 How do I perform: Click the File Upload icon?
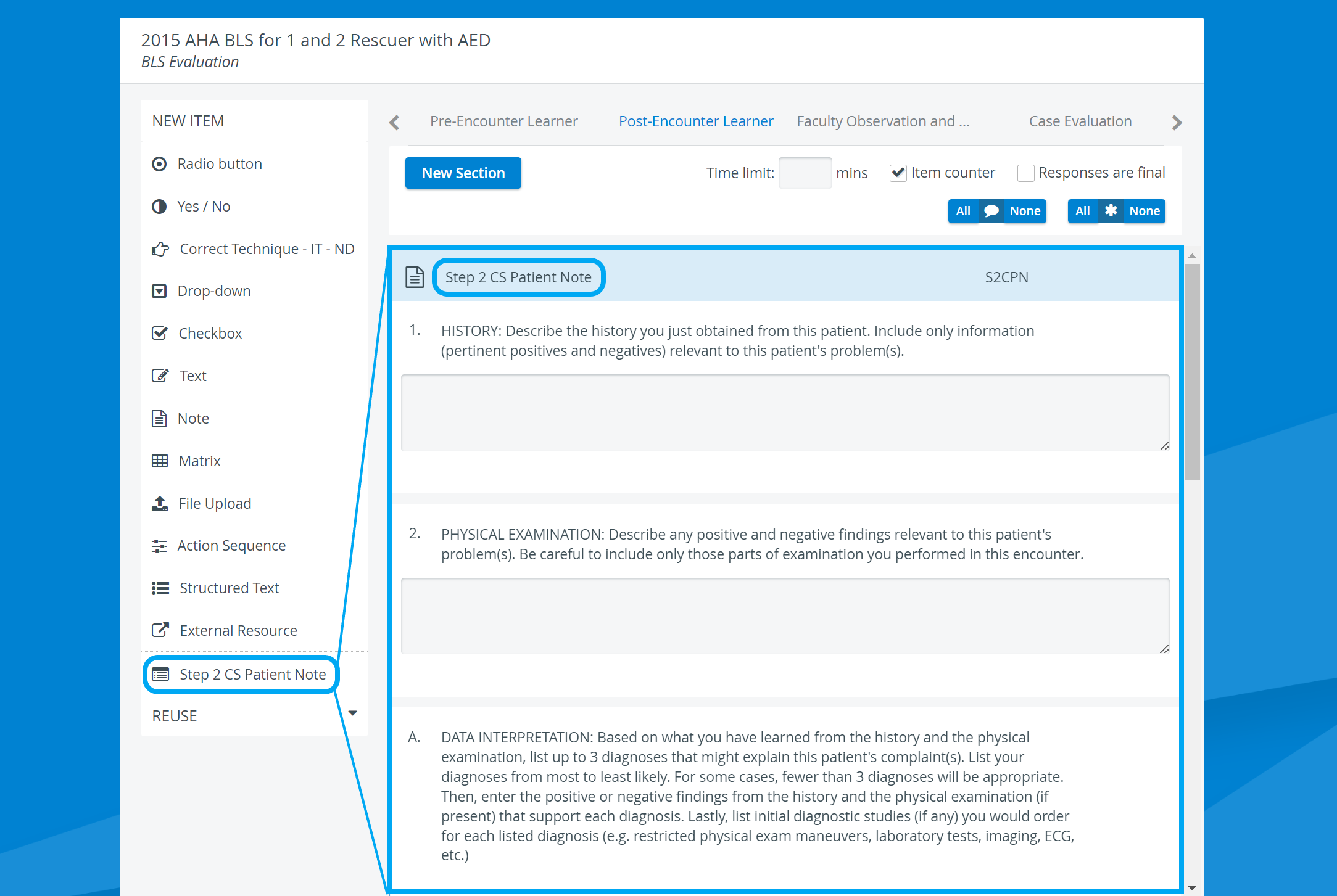click(160, 504)
